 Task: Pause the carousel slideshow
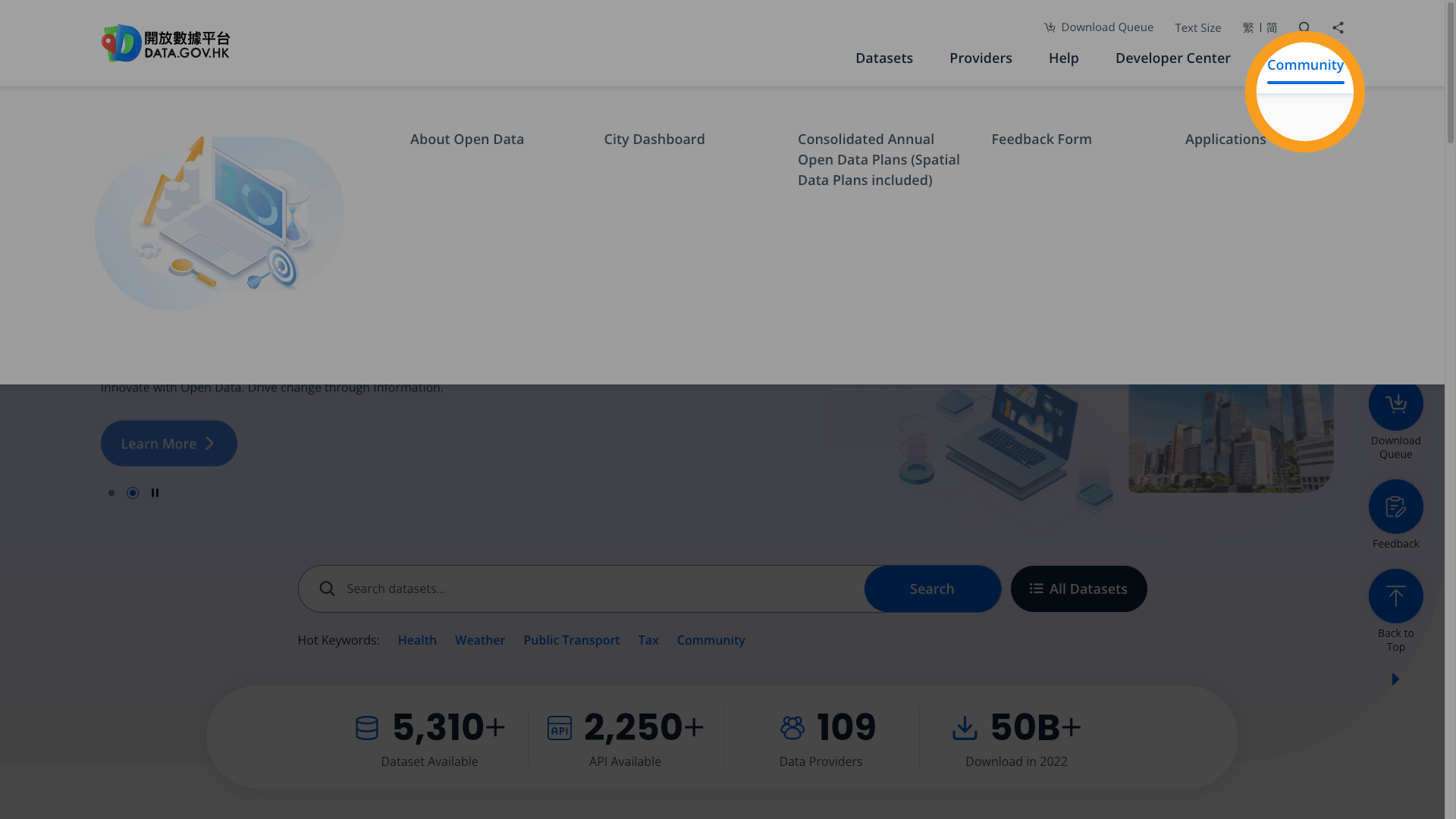coord(155,492)
